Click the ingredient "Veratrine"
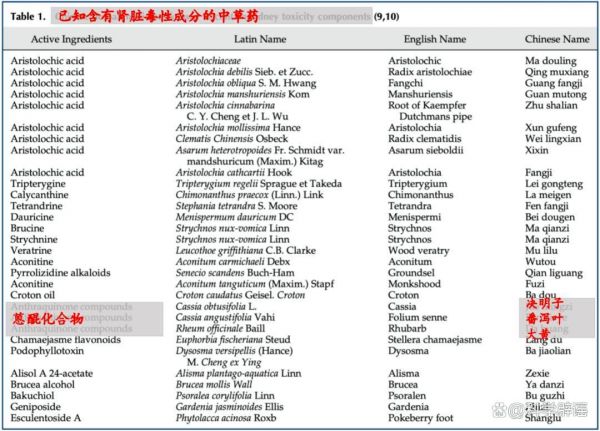The height and width of the screenshot is (431, 600). pos(31,251)
